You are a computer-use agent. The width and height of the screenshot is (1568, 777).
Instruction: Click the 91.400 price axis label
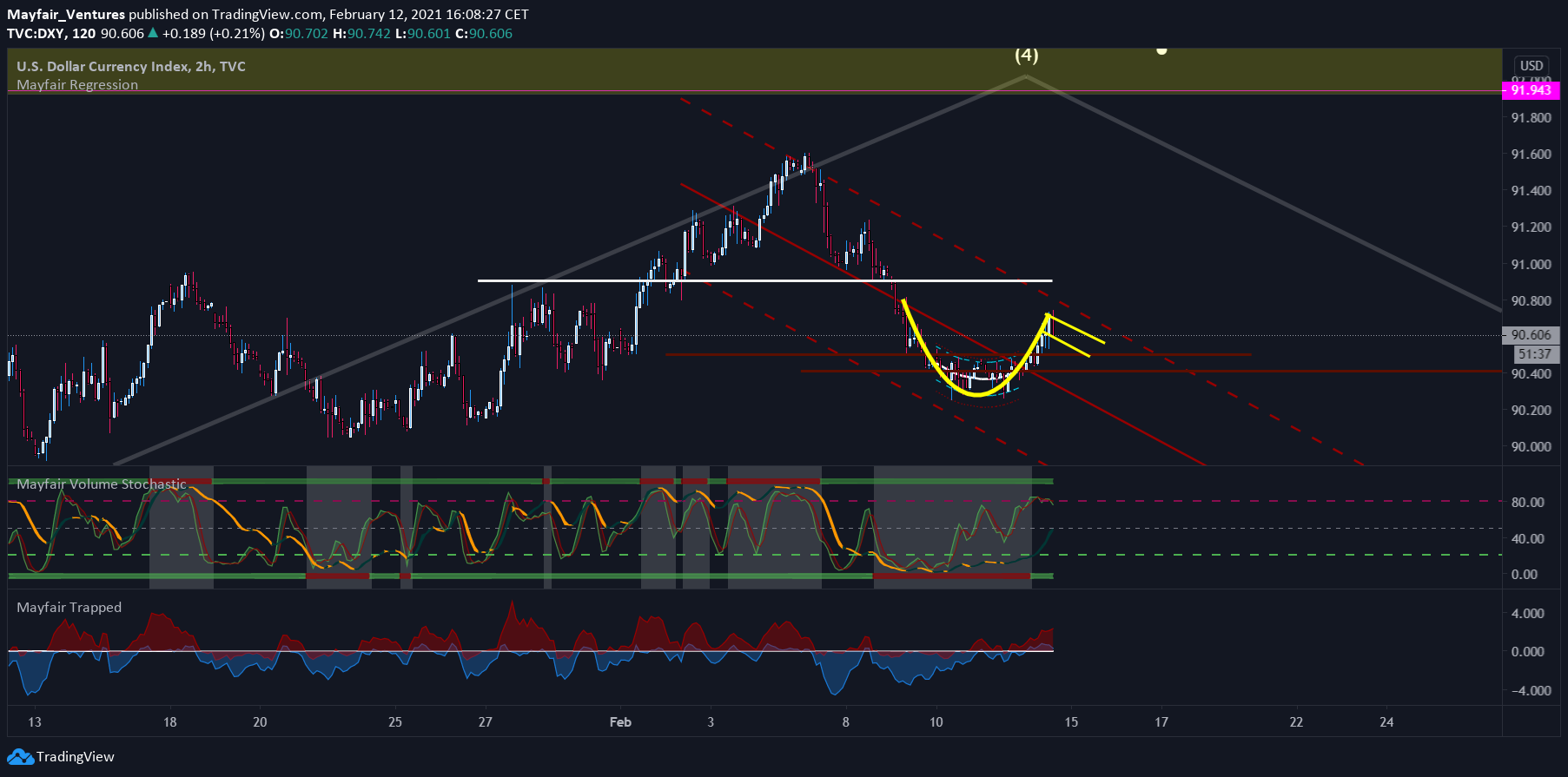click(1531, 191)
